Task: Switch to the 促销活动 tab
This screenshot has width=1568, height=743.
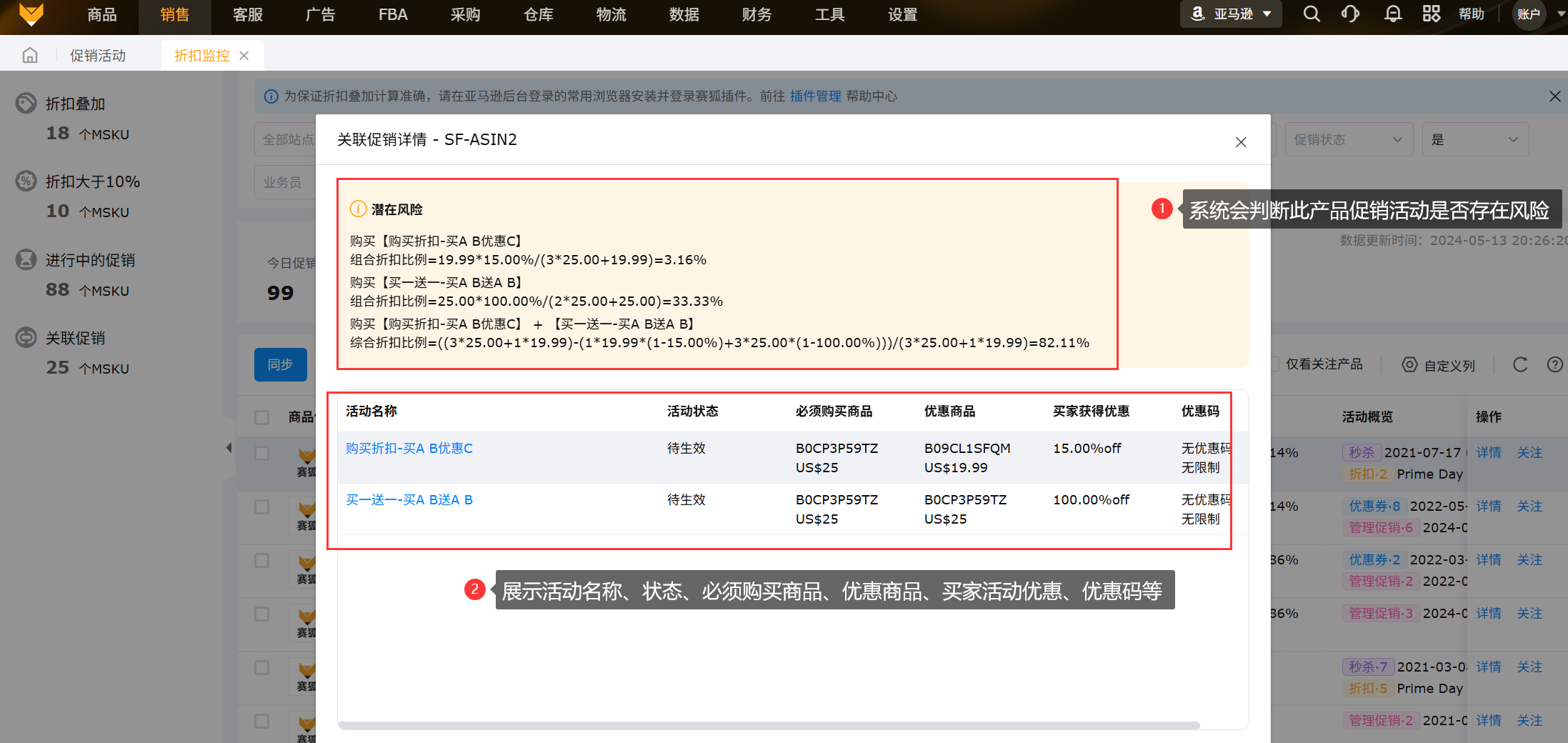Action: click(98, 55)
